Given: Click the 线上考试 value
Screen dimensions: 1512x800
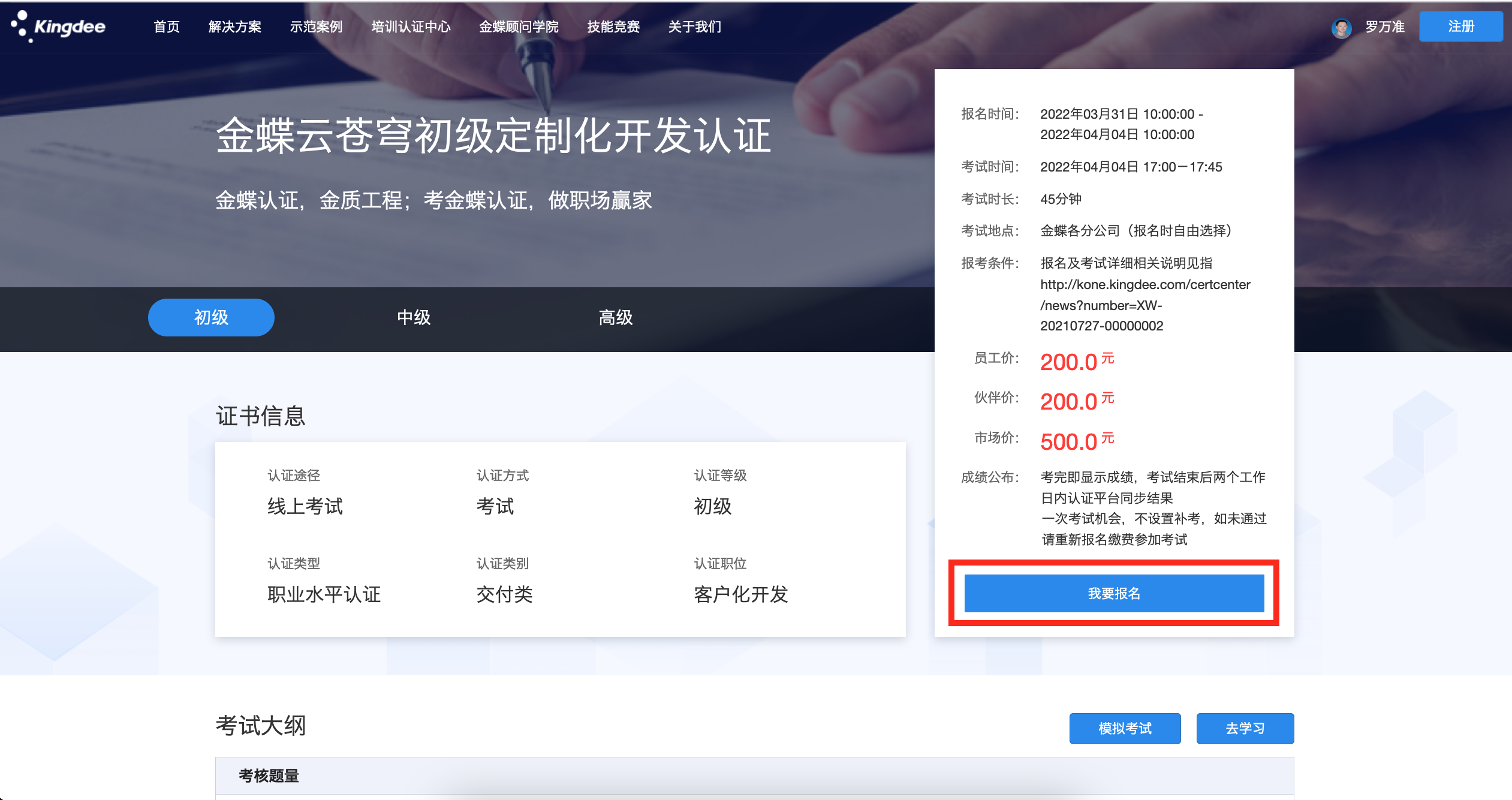Looking at the screenshot, I should click(x=305, y=506).
